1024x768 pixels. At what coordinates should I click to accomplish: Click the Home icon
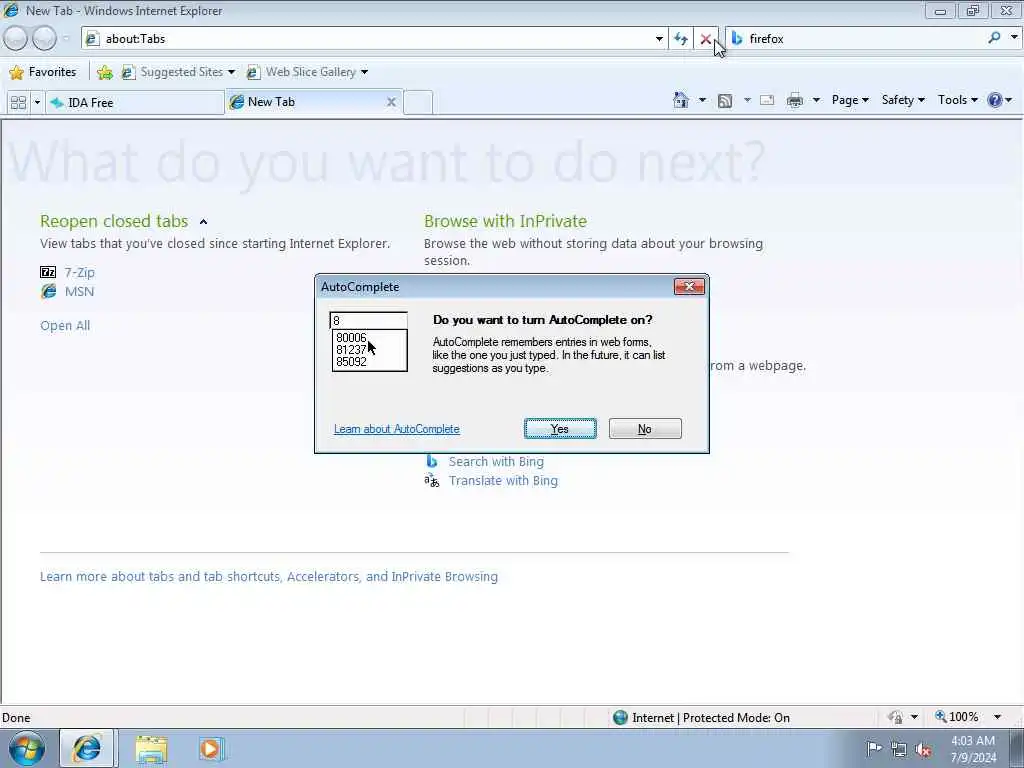pos(681,100)
